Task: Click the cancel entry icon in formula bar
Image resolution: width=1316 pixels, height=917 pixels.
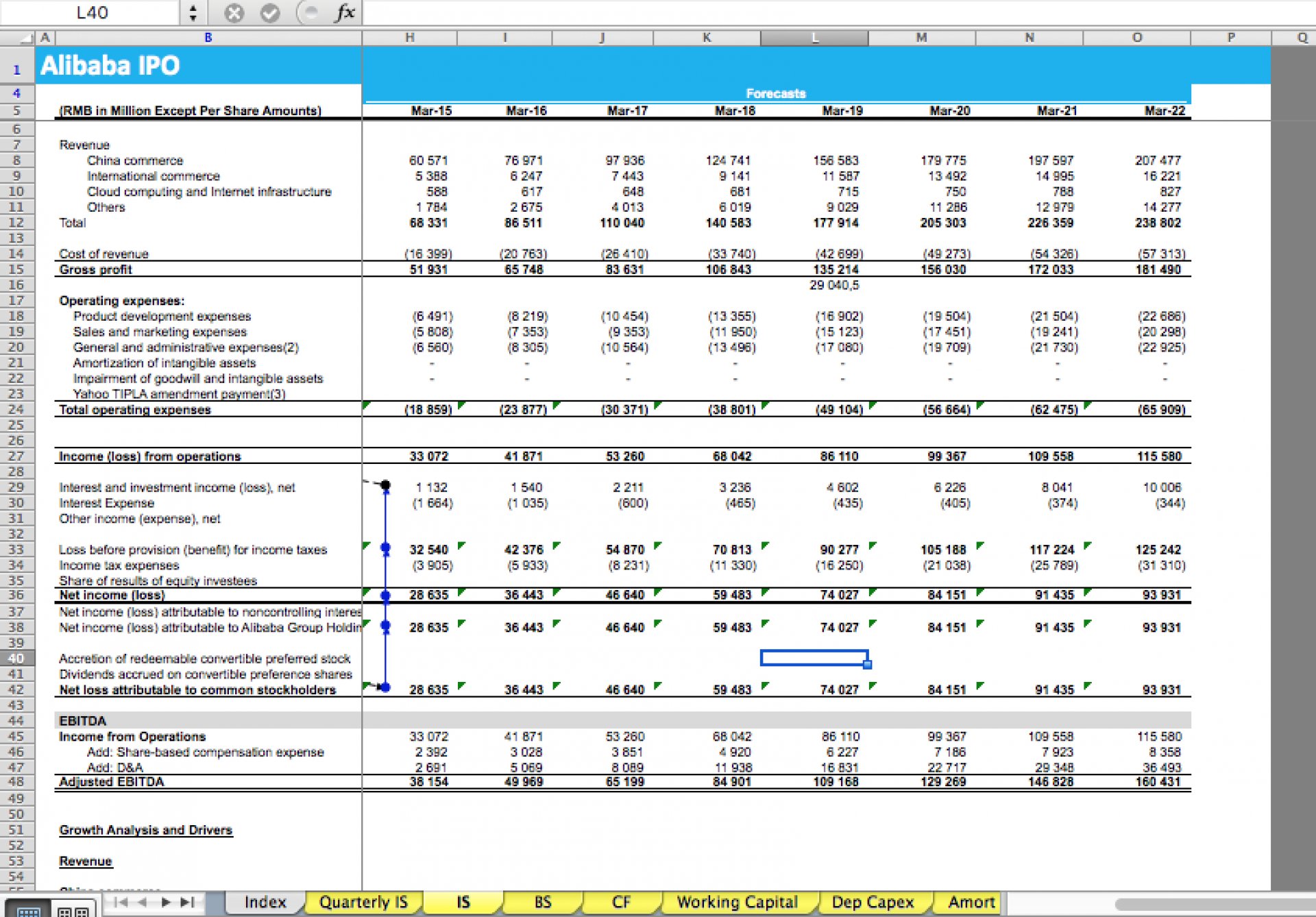Action: point(234,13)
